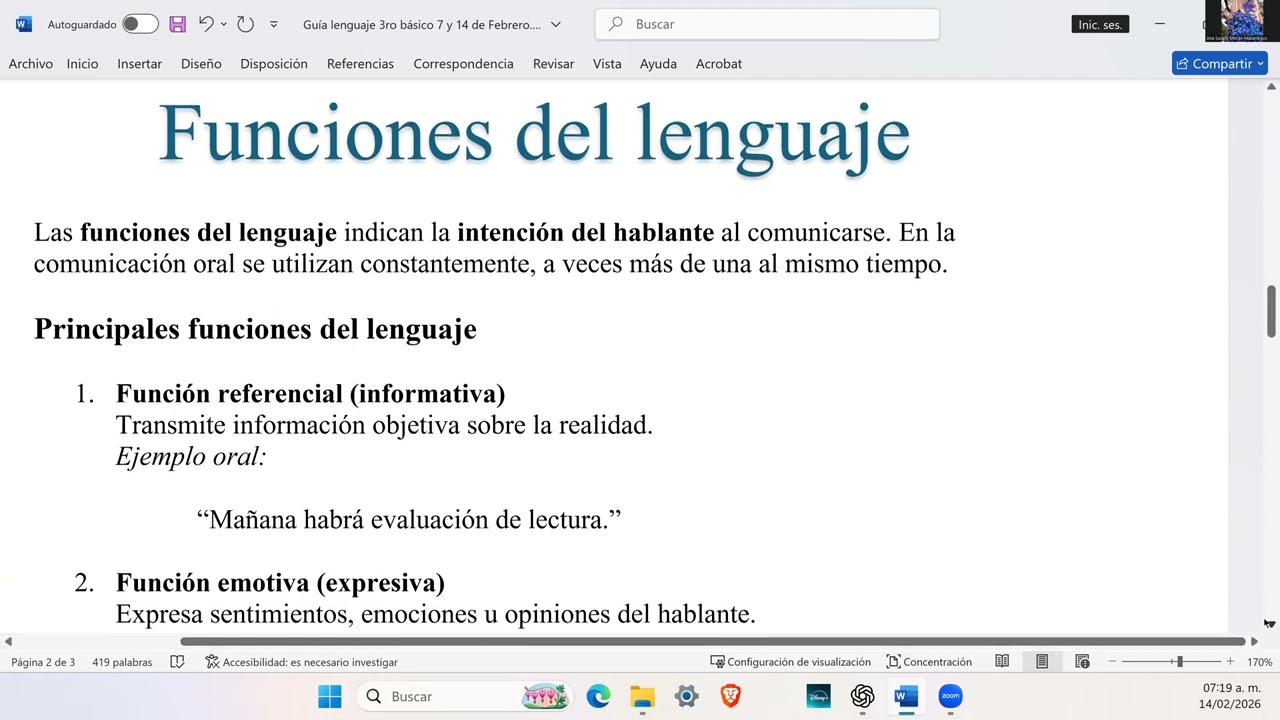Open the Ayuda tab
Viewport: 1280px width, 720px height.
(658, 63)
